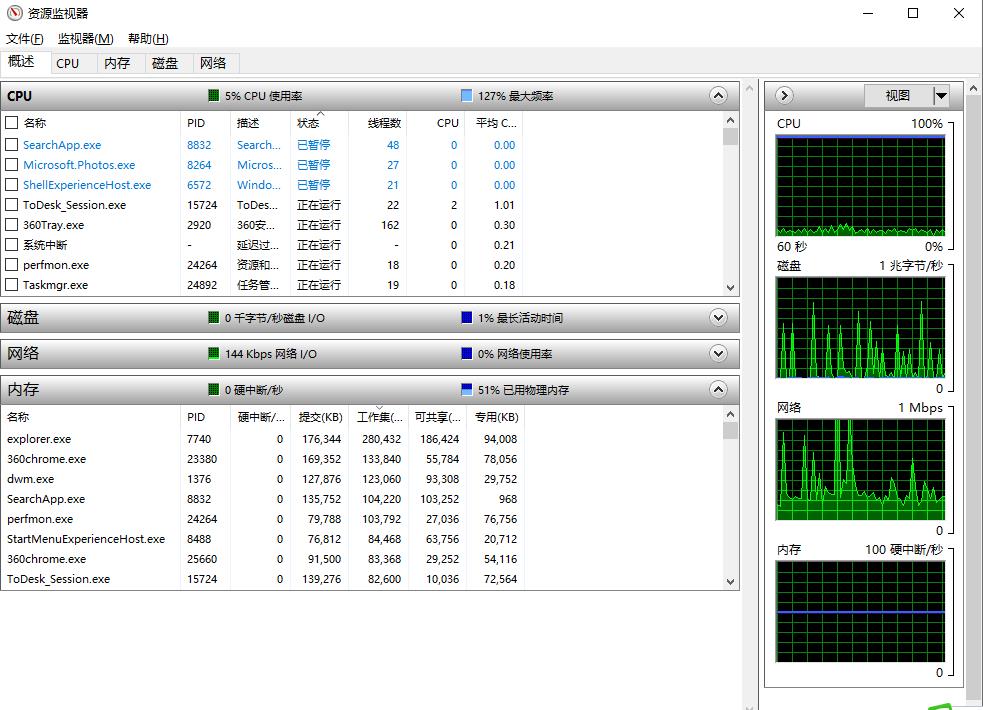Sort CPU list by PID column
This screenshot has height=710, width=983.
(x=205, y=123)
